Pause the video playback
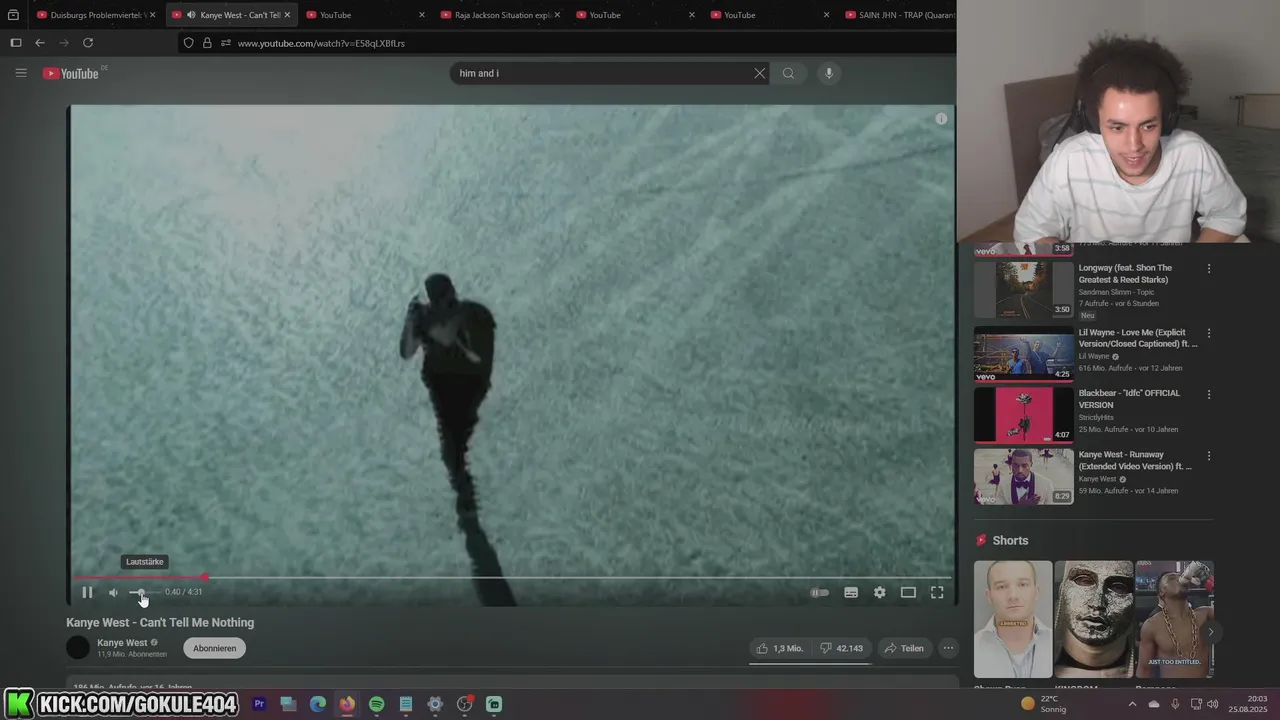The width and height of the screenshot is (1280, 720). (x=87, y=592)
